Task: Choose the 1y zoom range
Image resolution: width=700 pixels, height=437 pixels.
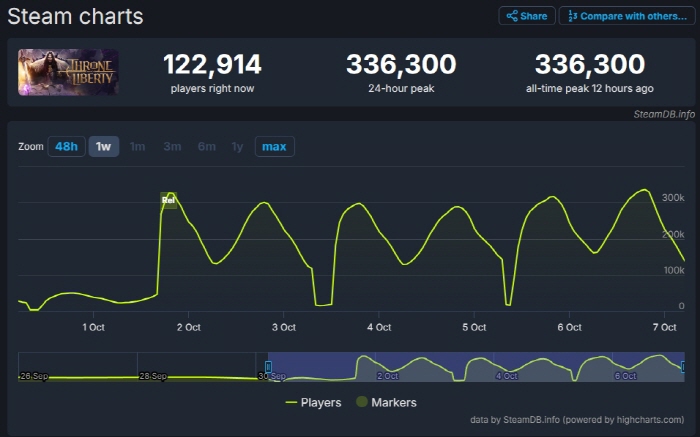Action: [238, 146]
